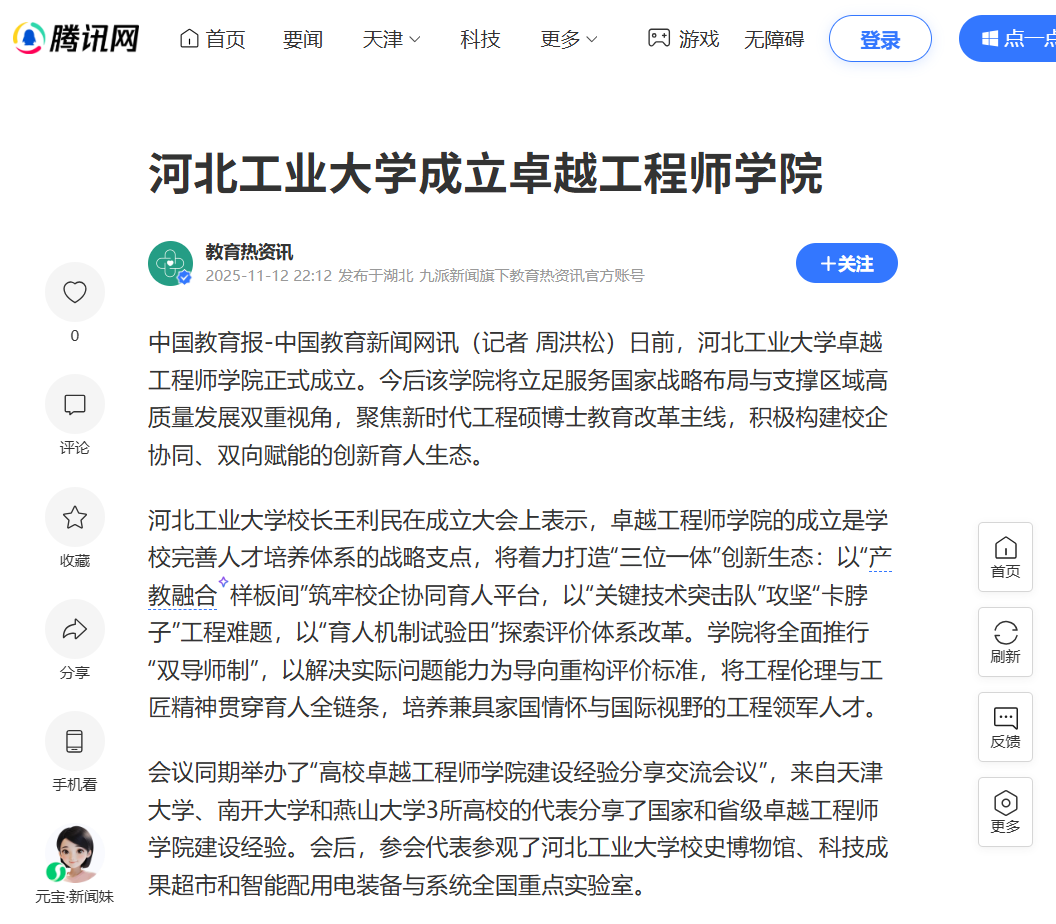Open the 反馈 feedback icon
1056x924 pixels.
tap(1005, 727)
